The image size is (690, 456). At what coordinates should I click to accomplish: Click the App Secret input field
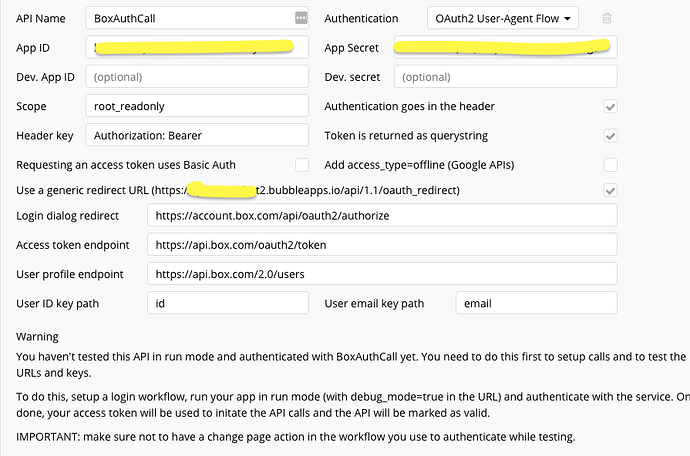tap(506, 48)
